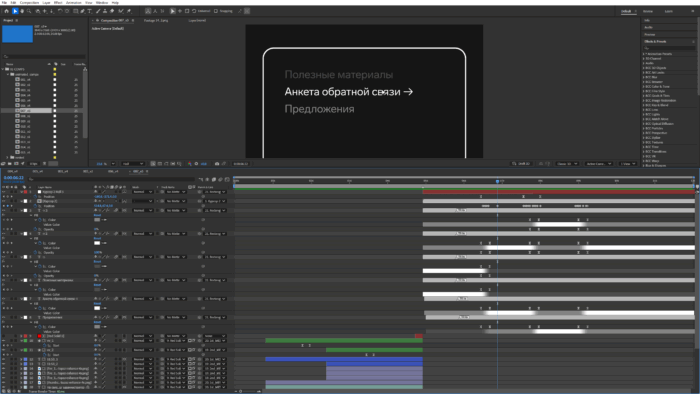Open the timeline Composition Mini-Flowchart
The height and width of the screenshot is (394, 700).
coord(201,179)
